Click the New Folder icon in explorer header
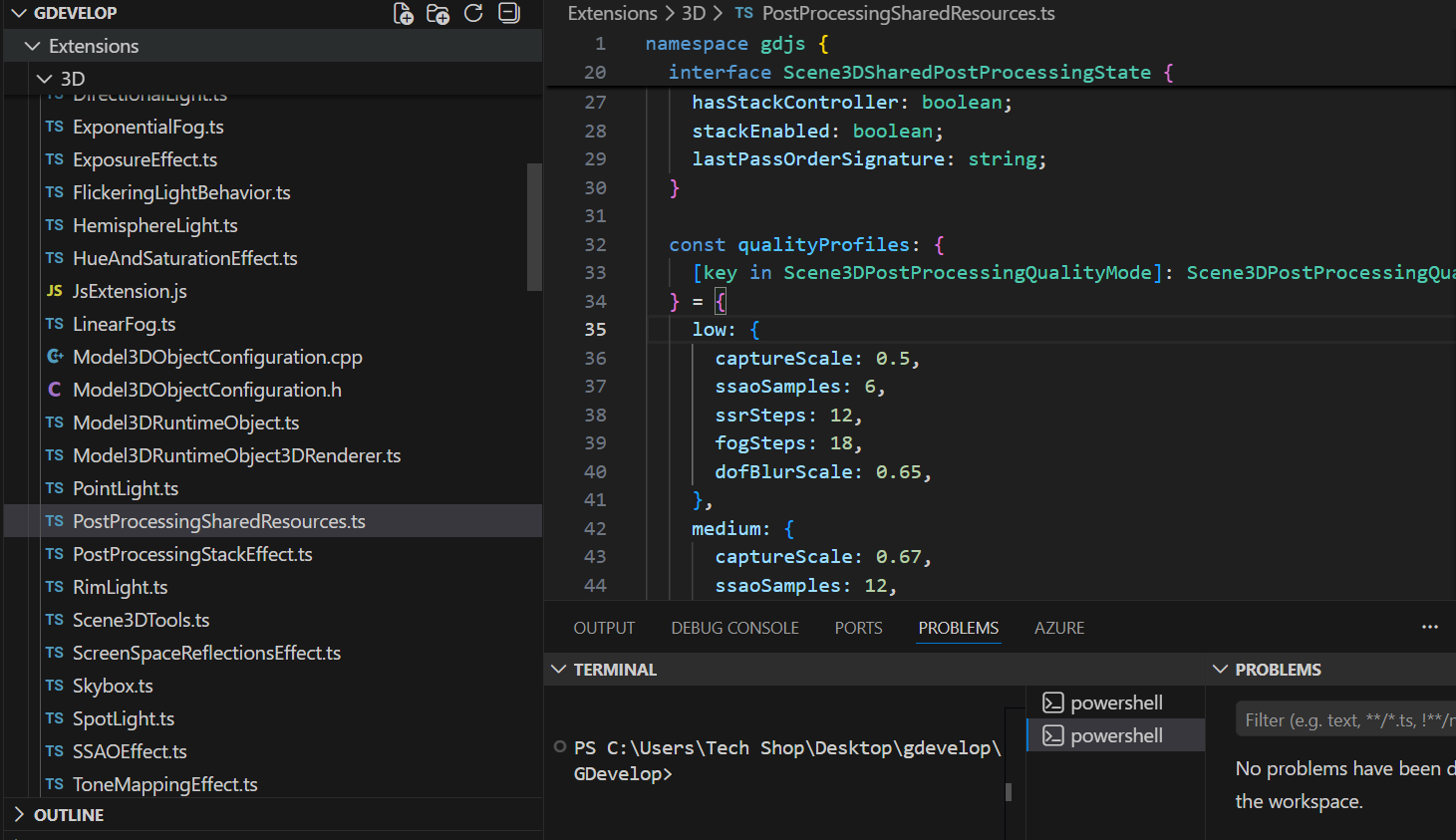The height and width of the screenshot is (840, 1456). (x=437, y=14)
